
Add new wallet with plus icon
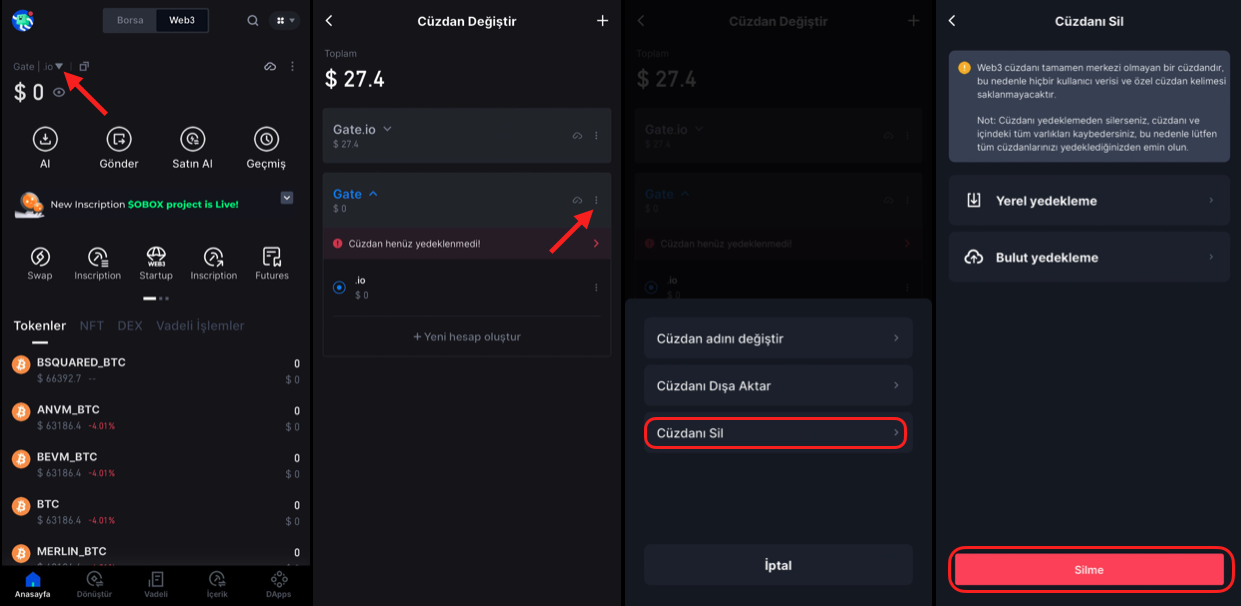click(602, 21)
